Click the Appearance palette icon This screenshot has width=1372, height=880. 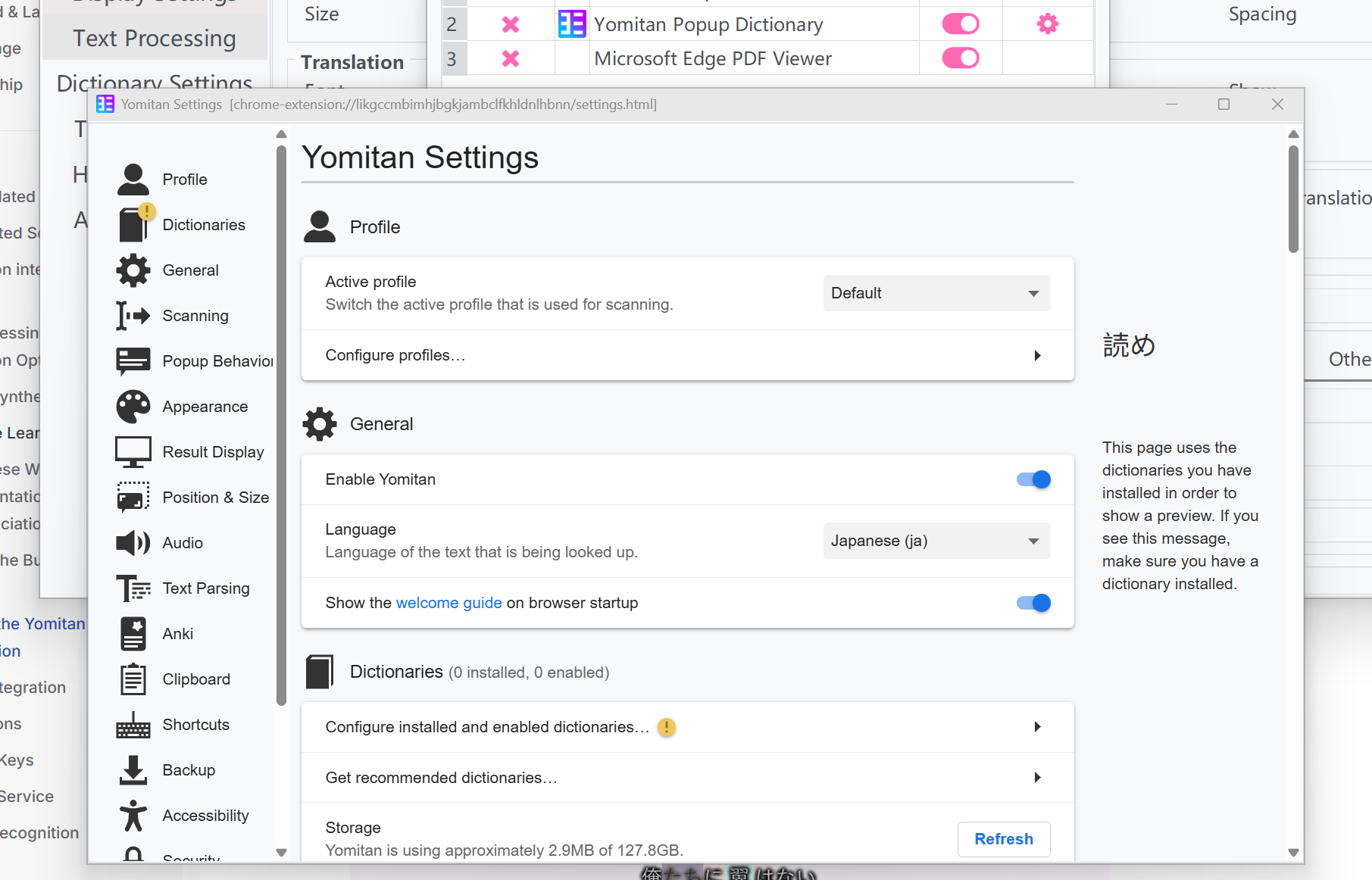coord(133,407)
